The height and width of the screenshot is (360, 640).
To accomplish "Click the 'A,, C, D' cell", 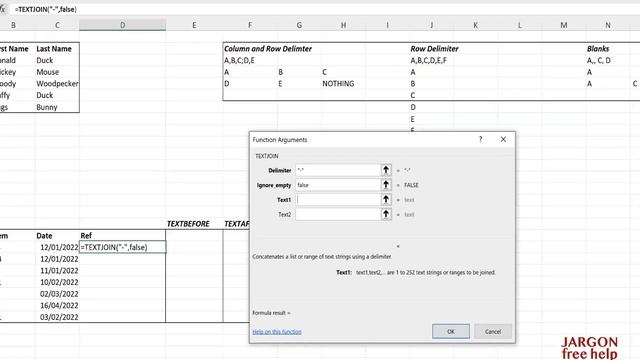I will 608,60.
